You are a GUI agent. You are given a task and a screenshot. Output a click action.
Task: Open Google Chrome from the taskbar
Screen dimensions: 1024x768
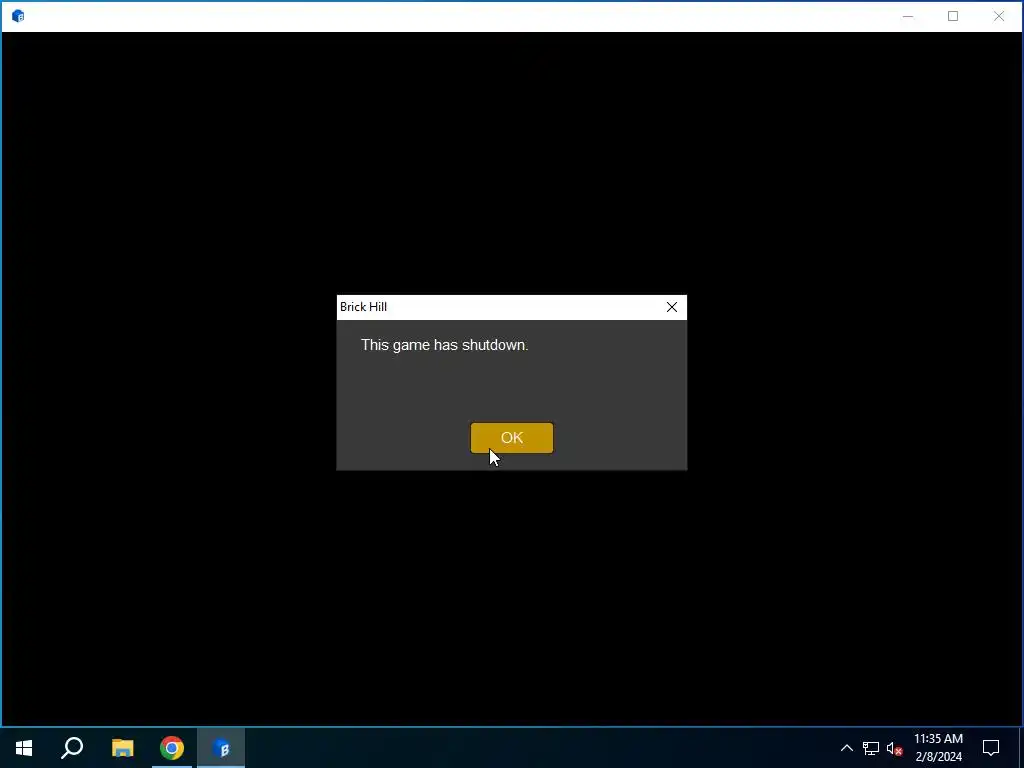click(x=172, y=748)
